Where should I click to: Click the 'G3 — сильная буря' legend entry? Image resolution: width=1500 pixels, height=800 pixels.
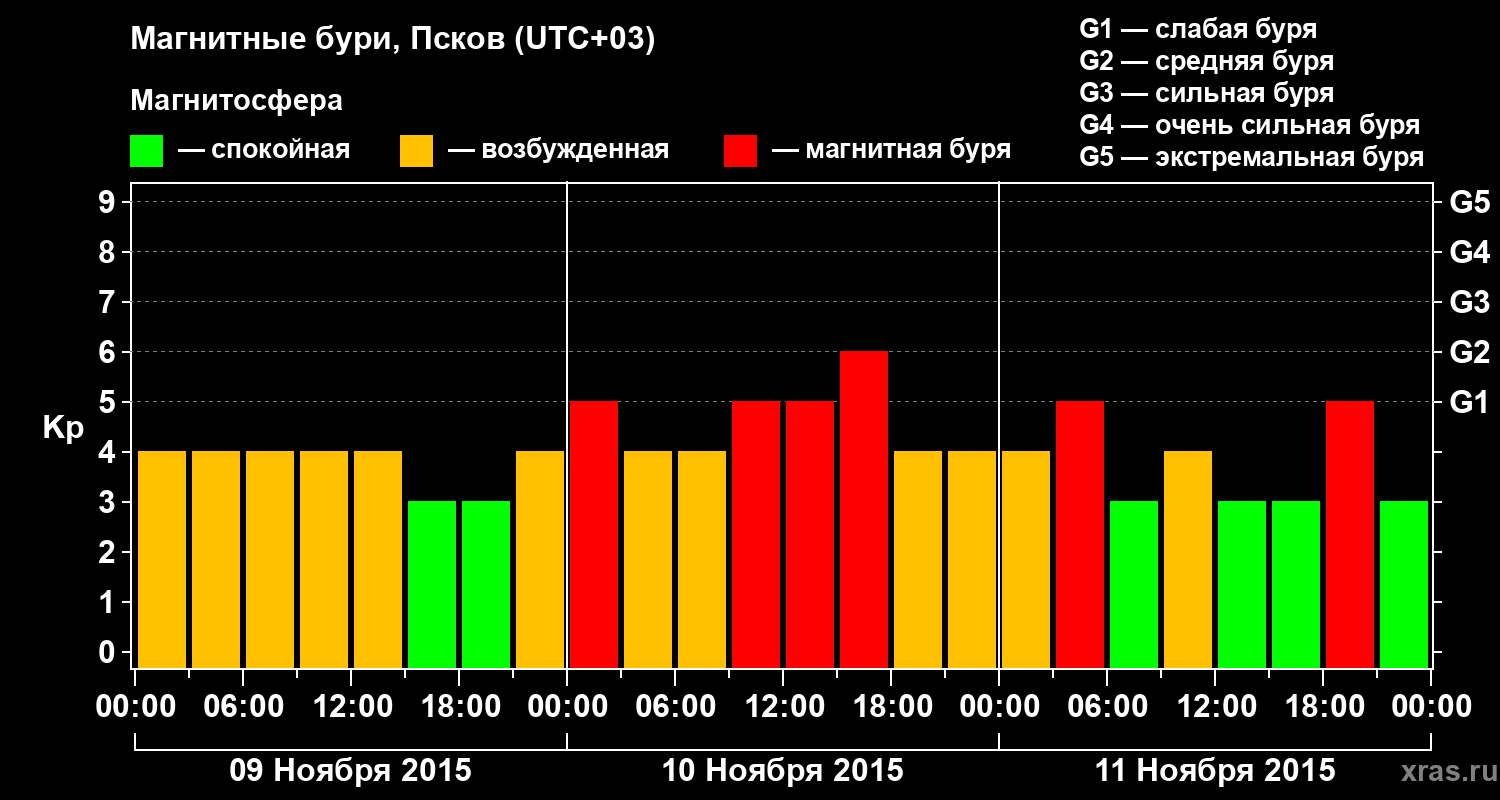click(x=1206, y=93)
